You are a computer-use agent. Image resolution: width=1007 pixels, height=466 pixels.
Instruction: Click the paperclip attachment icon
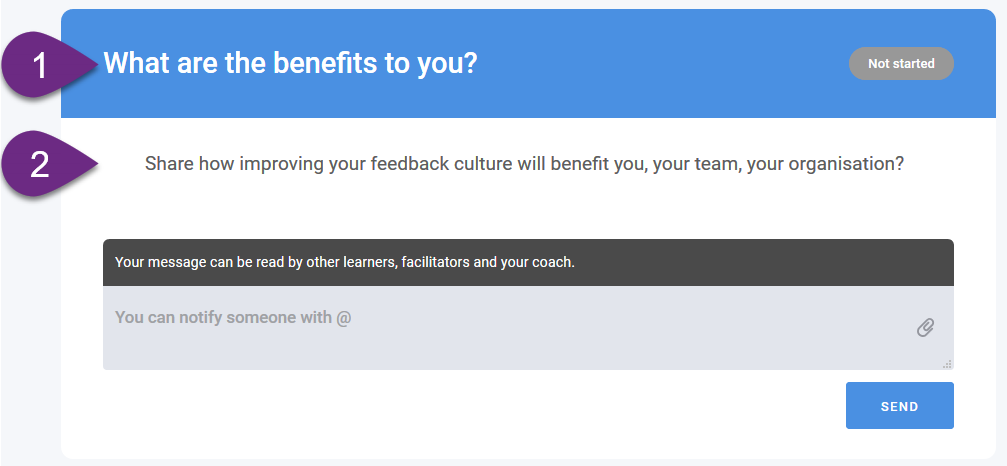[925, 327]
